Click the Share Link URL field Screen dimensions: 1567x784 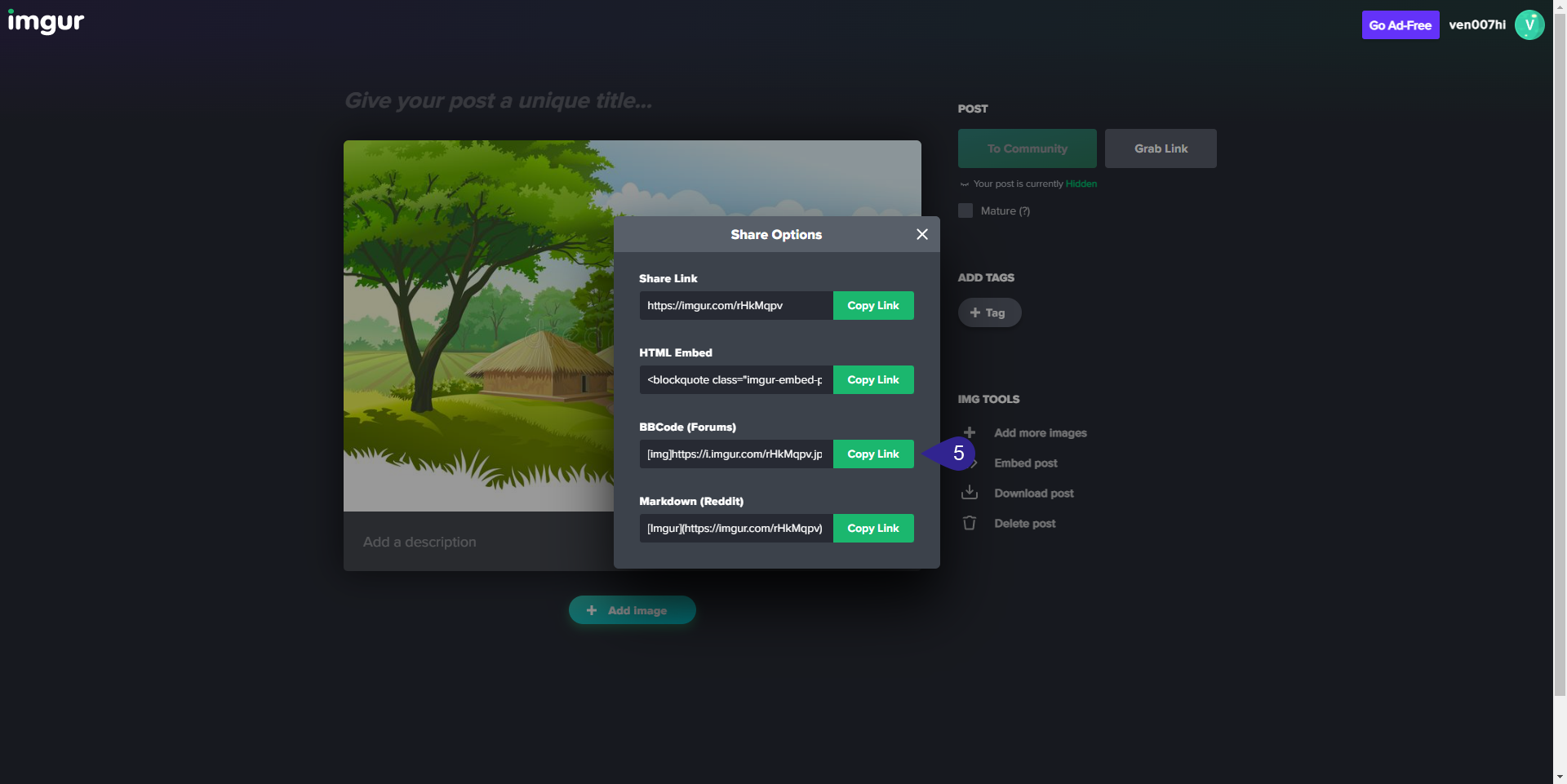[735, 305]
